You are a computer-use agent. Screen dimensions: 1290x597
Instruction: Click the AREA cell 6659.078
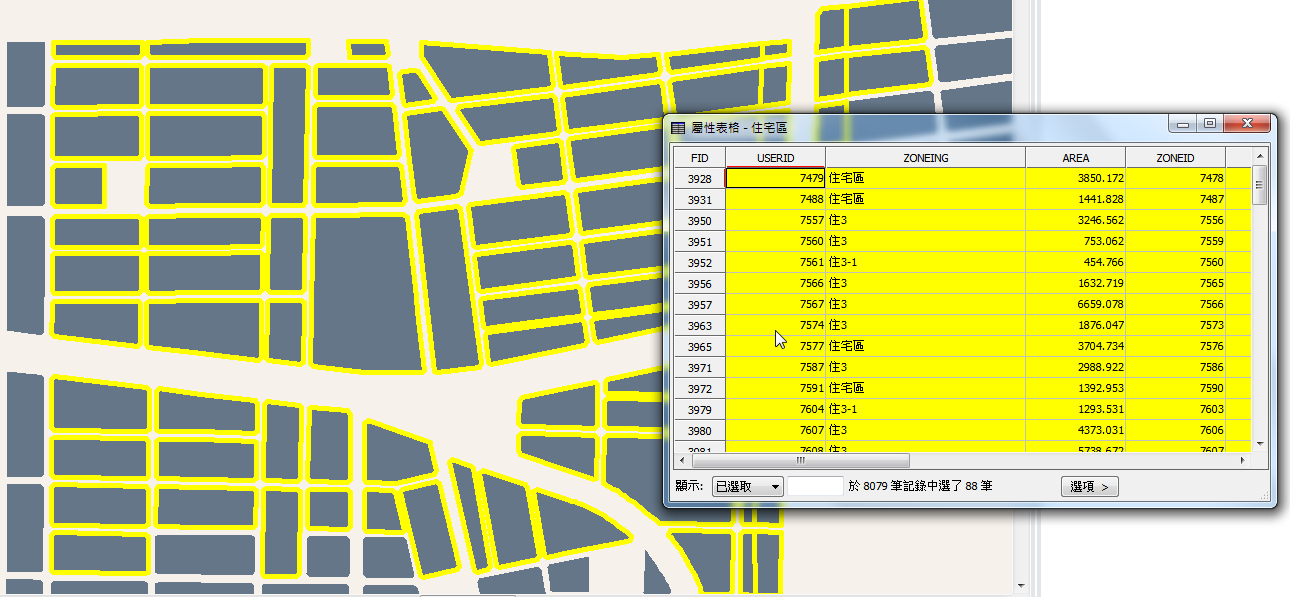(1076, 304)
